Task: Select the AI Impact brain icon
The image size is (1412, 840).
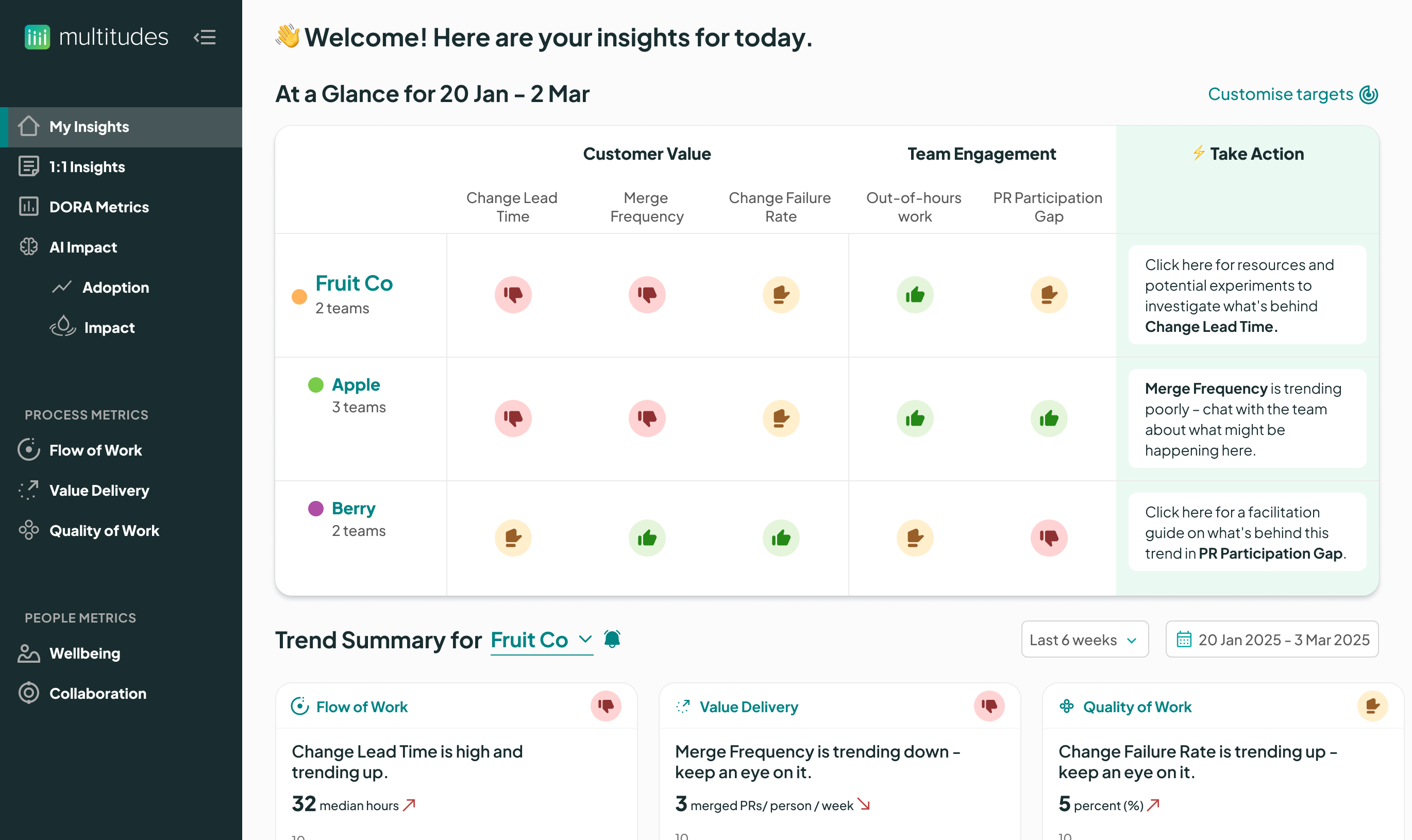Action: pos(28,247)
